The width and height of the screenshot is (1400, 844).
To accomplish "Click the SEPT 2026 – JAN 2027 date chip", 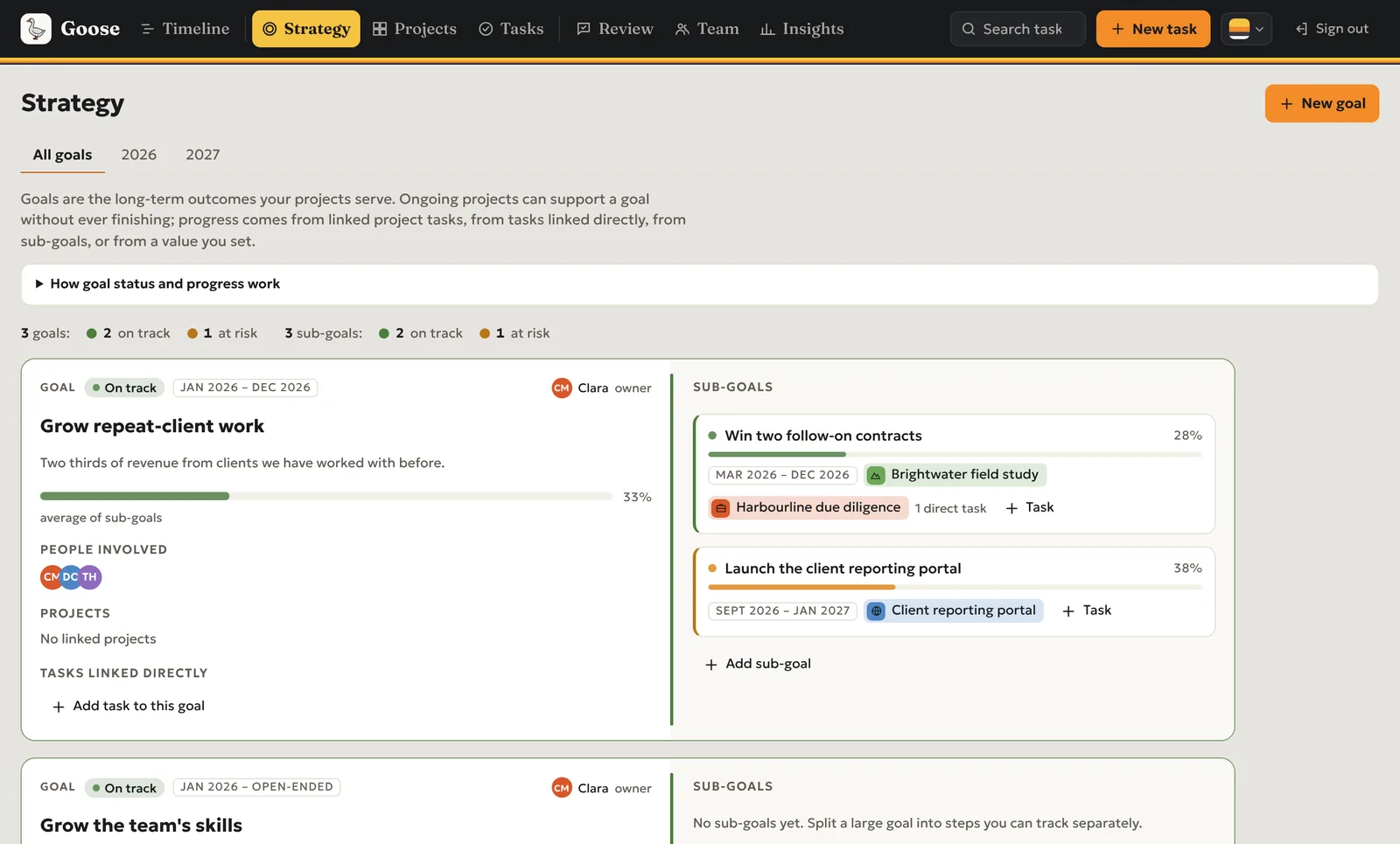I will [x=782, y=610].
